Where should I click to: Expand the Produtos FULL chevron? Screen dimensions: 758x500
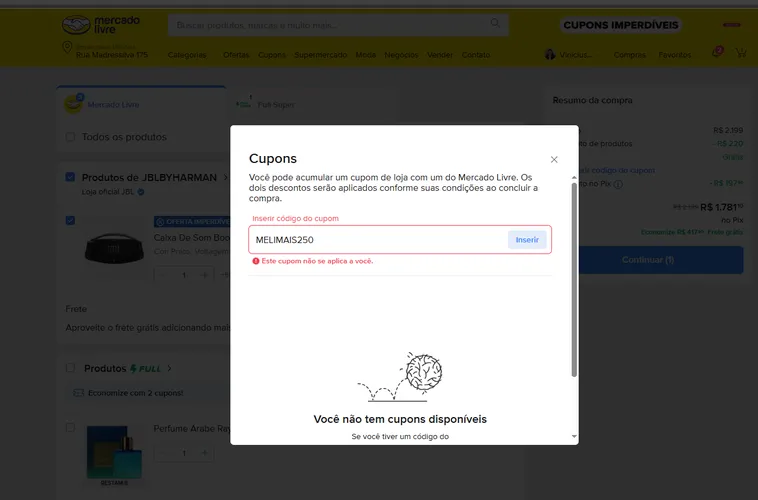click(169, 368)
